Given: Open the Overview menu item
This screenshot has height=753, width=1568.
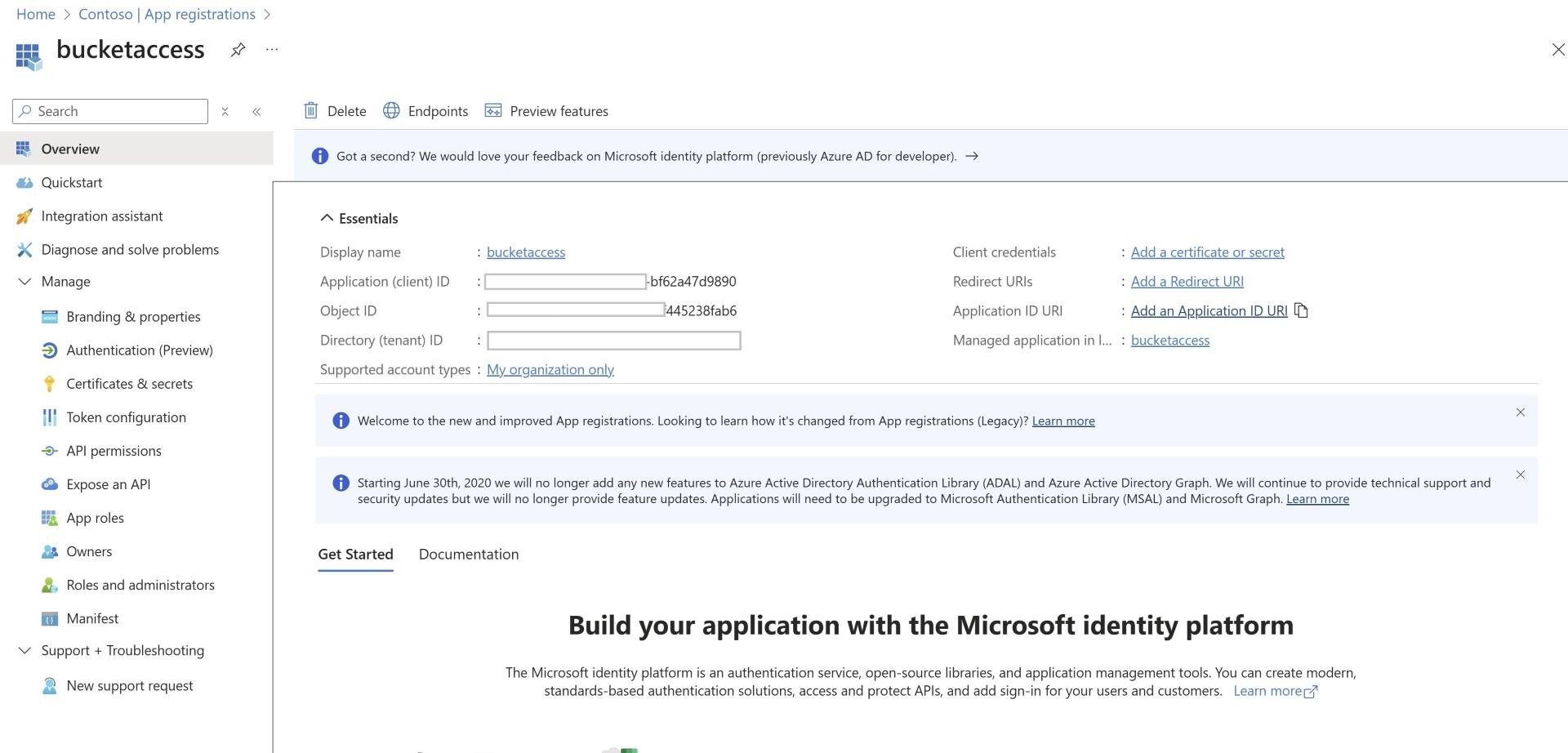Looking at the screenshot, I should coord(136,149).
